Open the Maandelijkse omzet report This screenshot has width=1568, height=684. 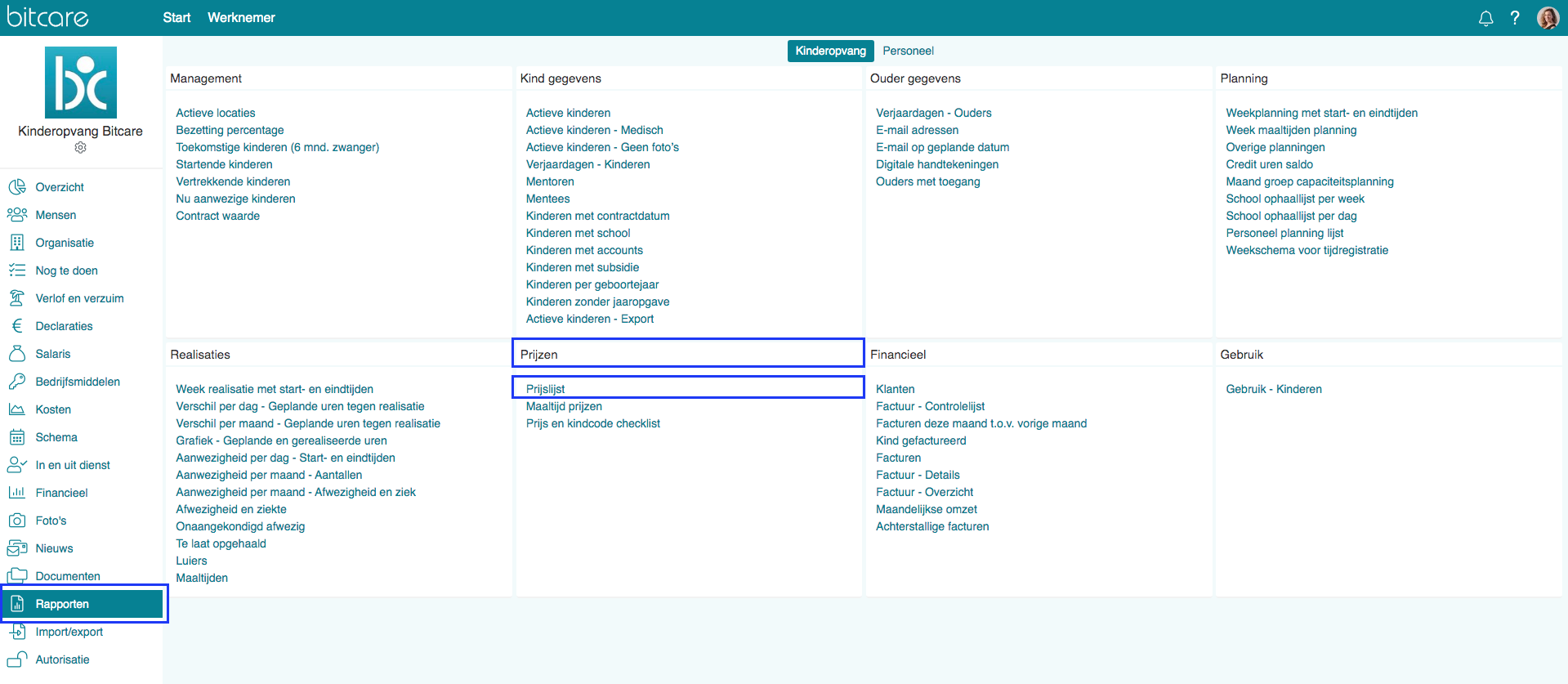pos(927,509)
